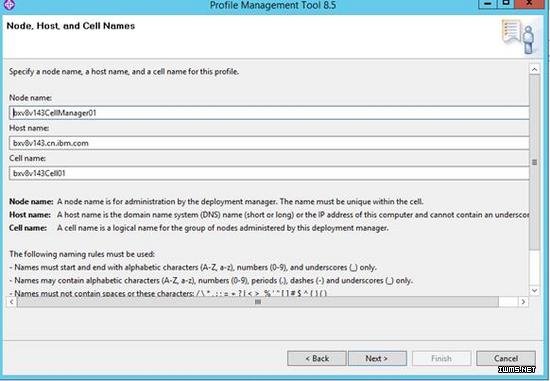Click the vertical scrollbar thumb
550x381 pixels.
(x=534, y=162)
